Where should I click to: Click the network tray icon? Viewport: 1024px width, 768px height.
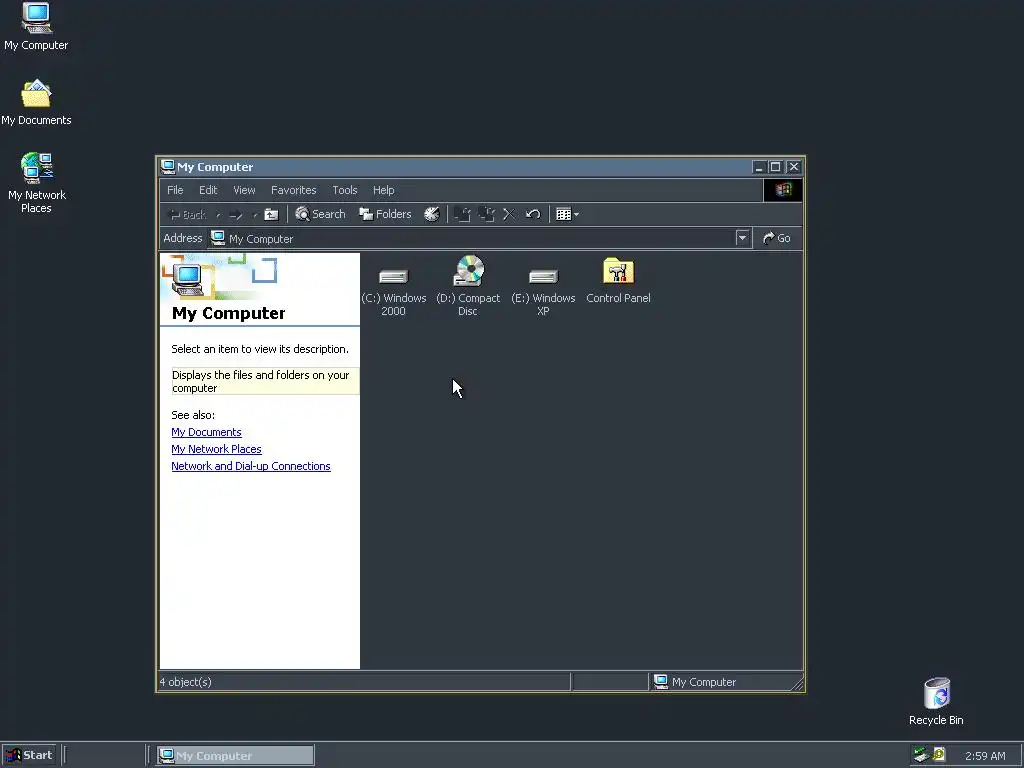(921, 755)
